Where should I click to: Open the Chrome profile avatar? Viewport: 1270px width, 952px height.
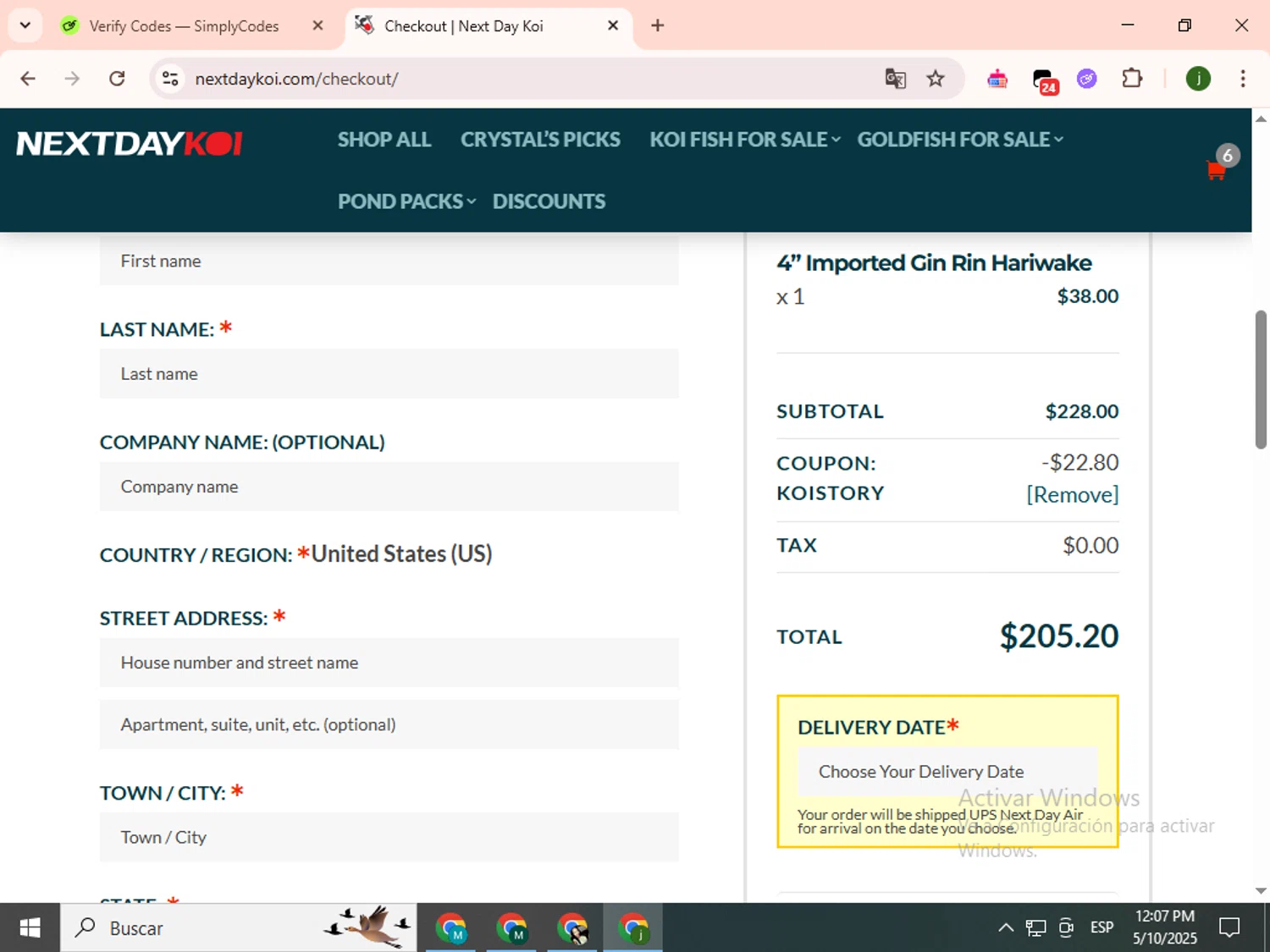coord(1198,79)
